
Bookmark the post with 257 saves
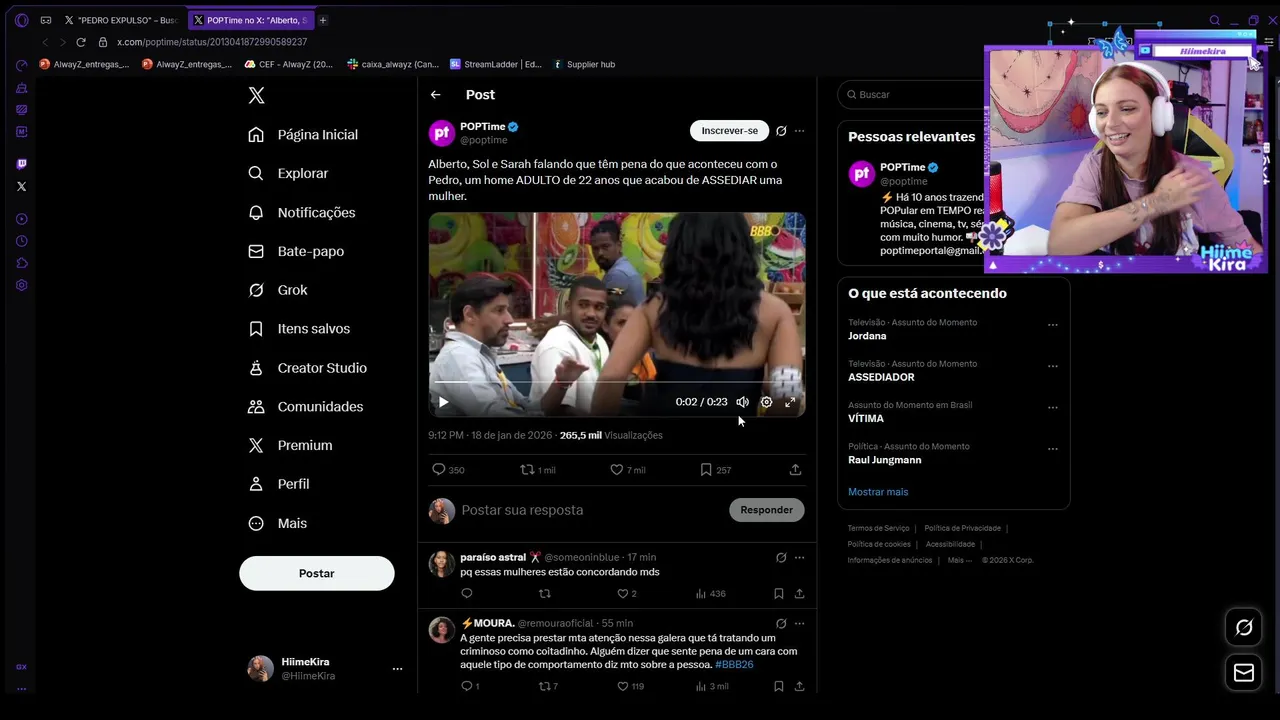[x=715, y=469]
